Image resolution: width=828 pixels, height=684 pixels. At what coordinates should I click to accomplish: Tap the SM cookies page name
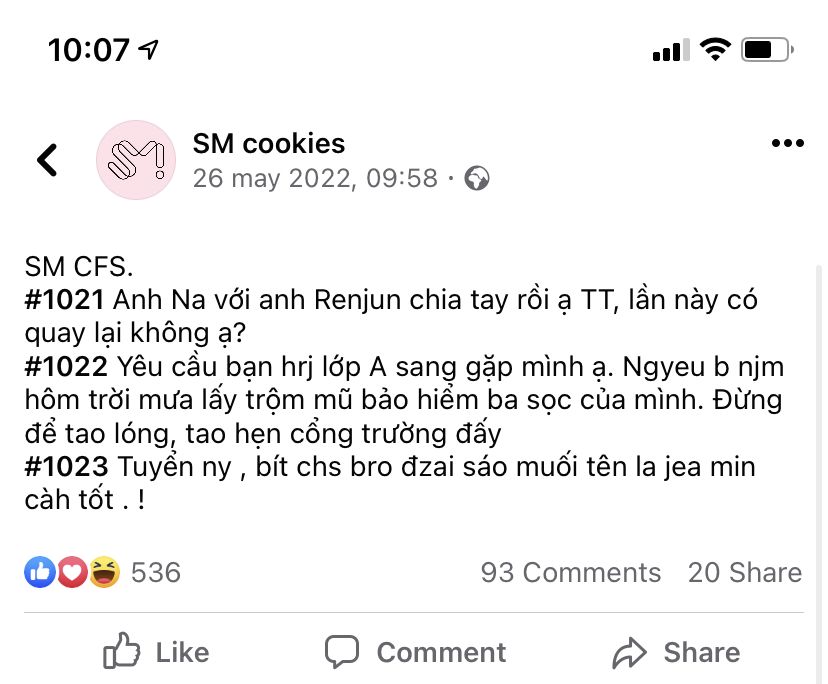(x=268, y=144)
